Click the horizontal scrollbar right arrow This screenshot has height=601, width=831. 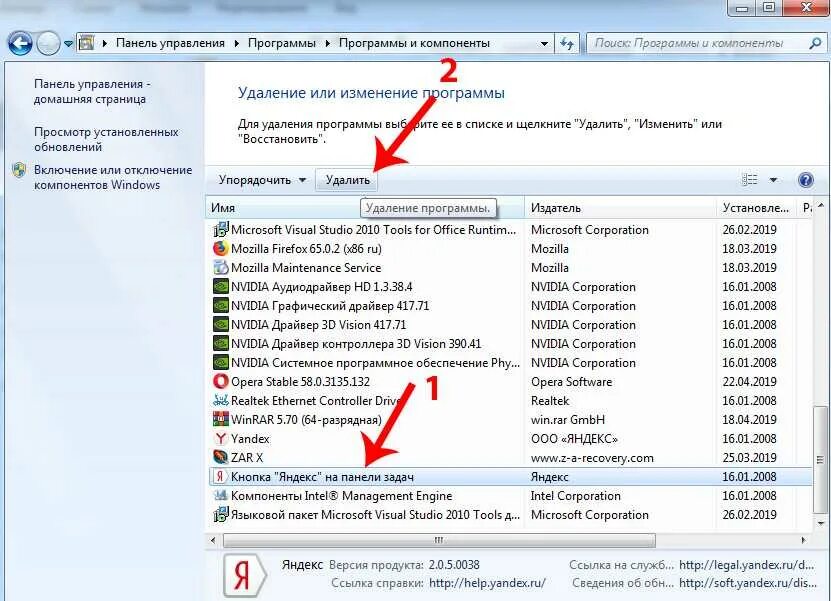(803, 541)
